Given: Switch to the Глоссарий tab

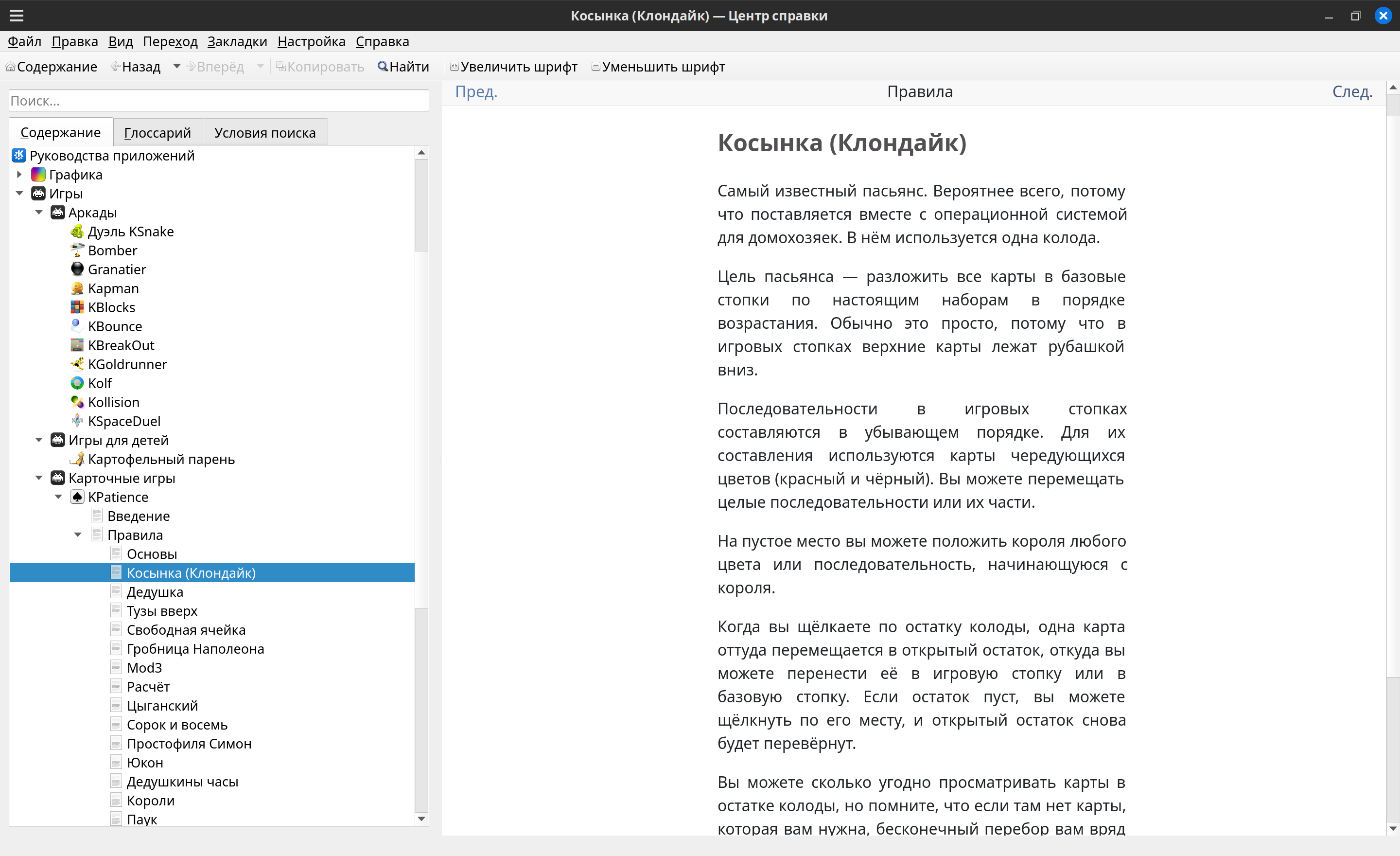Looking at the screenshot, I should (157, 132).
